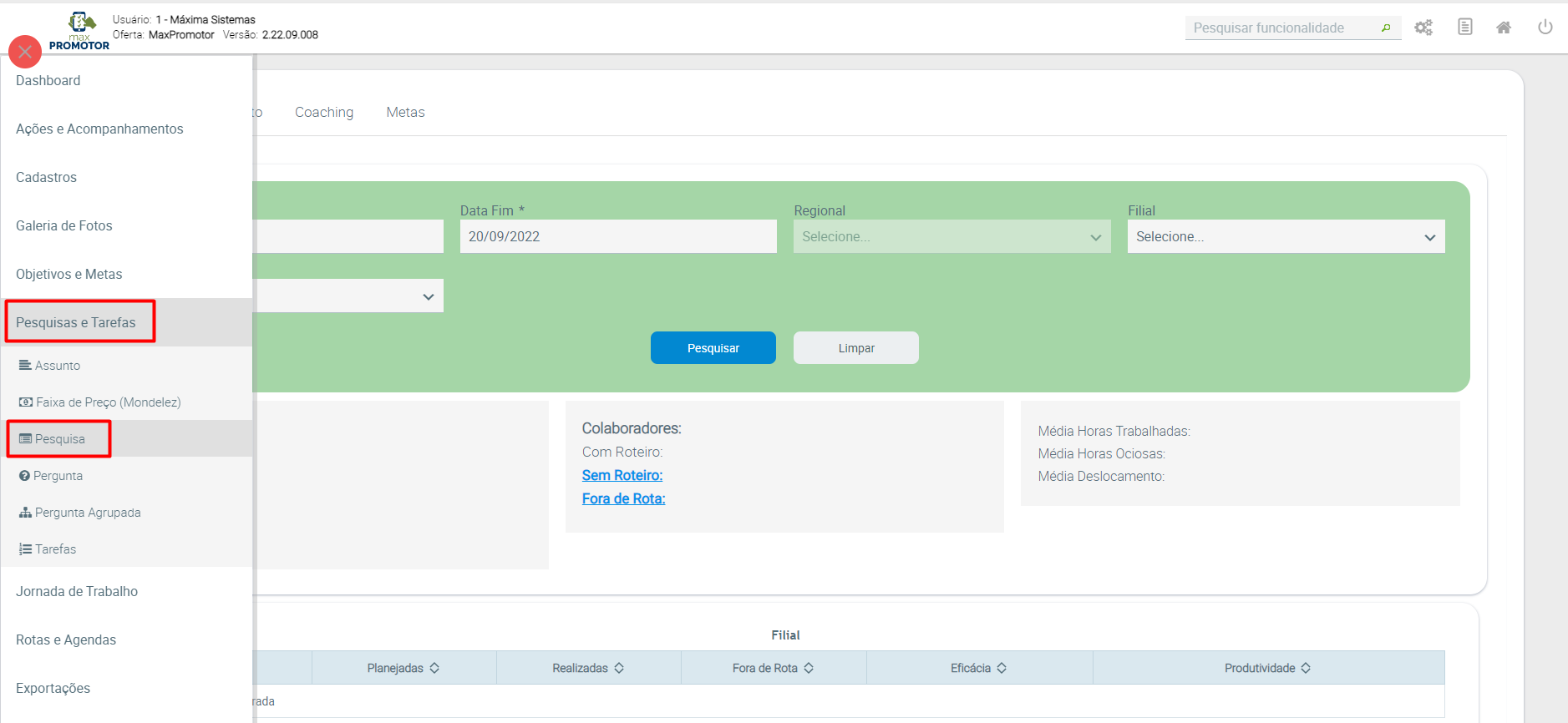Image resolution: width=1568 pixels, height=723 pixels.
Task: Sort the Eficácia column
Action: click(1001, 668)
